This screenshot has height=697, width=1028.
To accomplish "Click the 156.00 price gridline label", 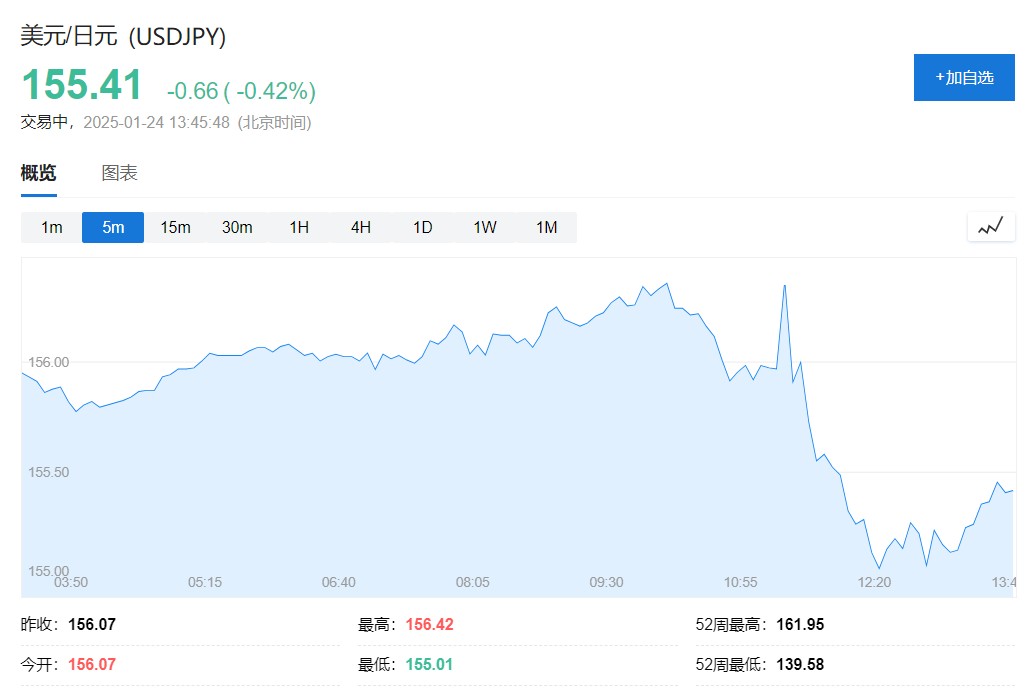I will point(49,362).
